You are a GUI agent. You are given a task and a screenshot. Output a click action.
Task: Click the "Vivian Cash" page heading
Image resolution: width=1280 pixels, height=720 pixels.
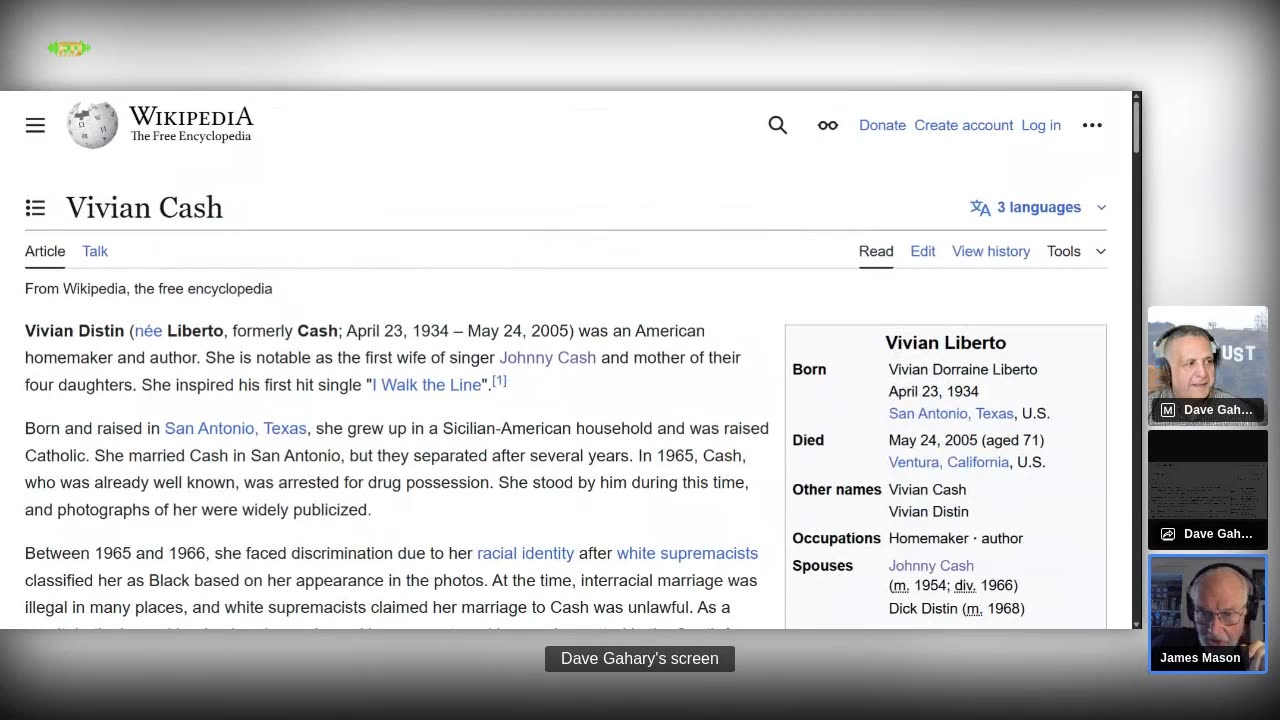coord(144,207)
